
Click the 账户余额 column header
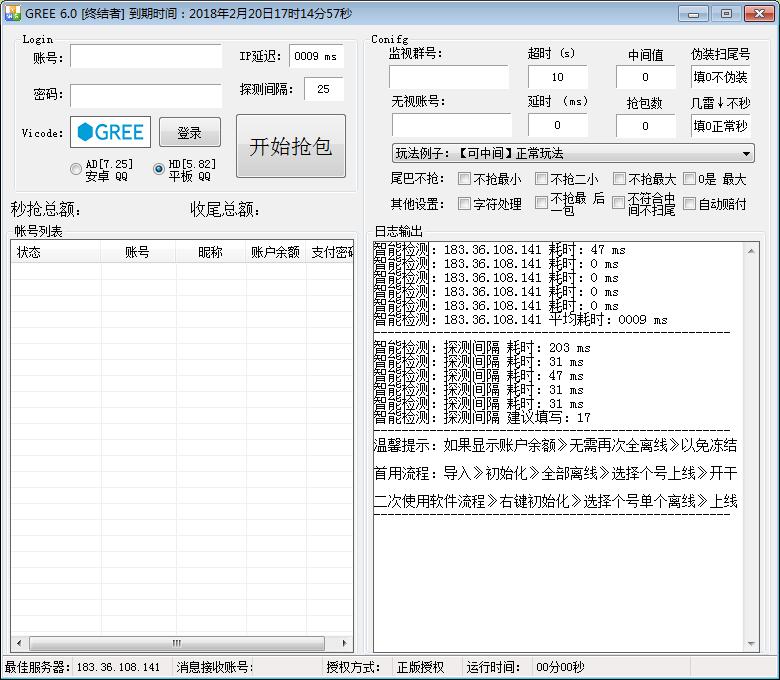275,252
